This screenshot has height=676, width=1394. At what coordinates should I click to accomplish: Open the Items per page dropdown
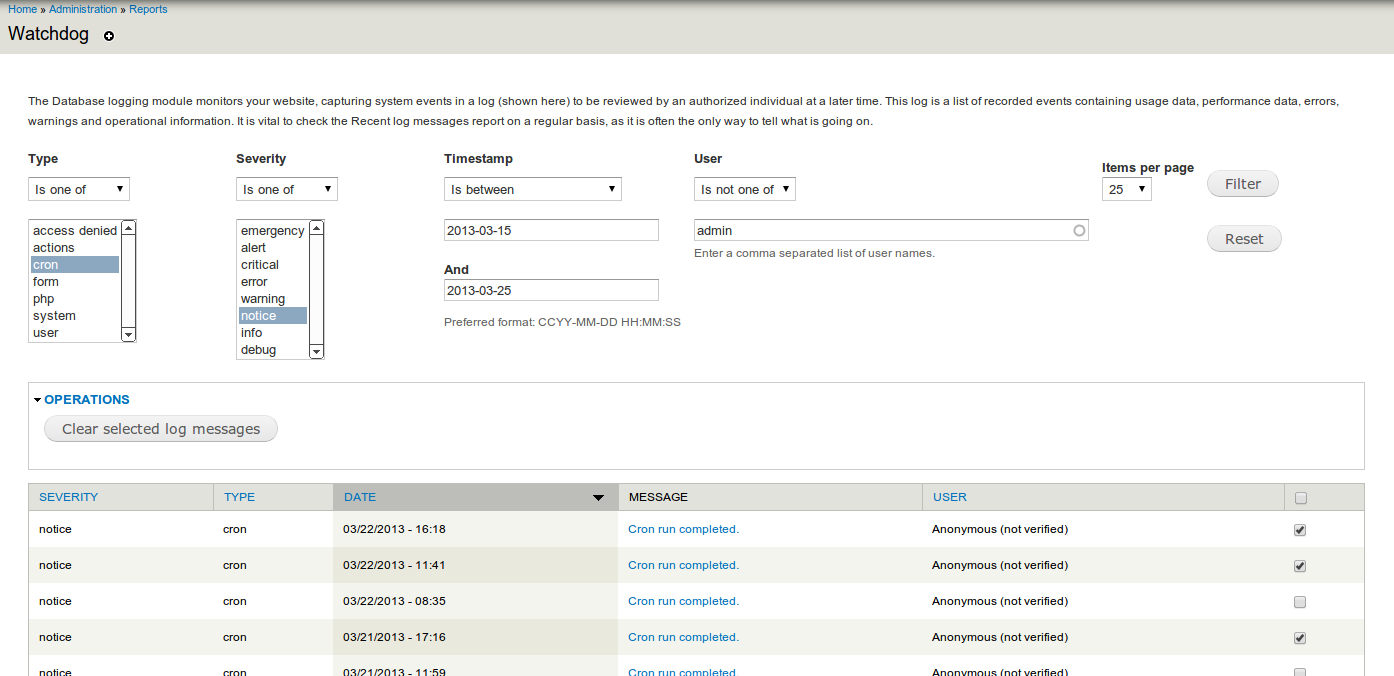(1126, 188)
